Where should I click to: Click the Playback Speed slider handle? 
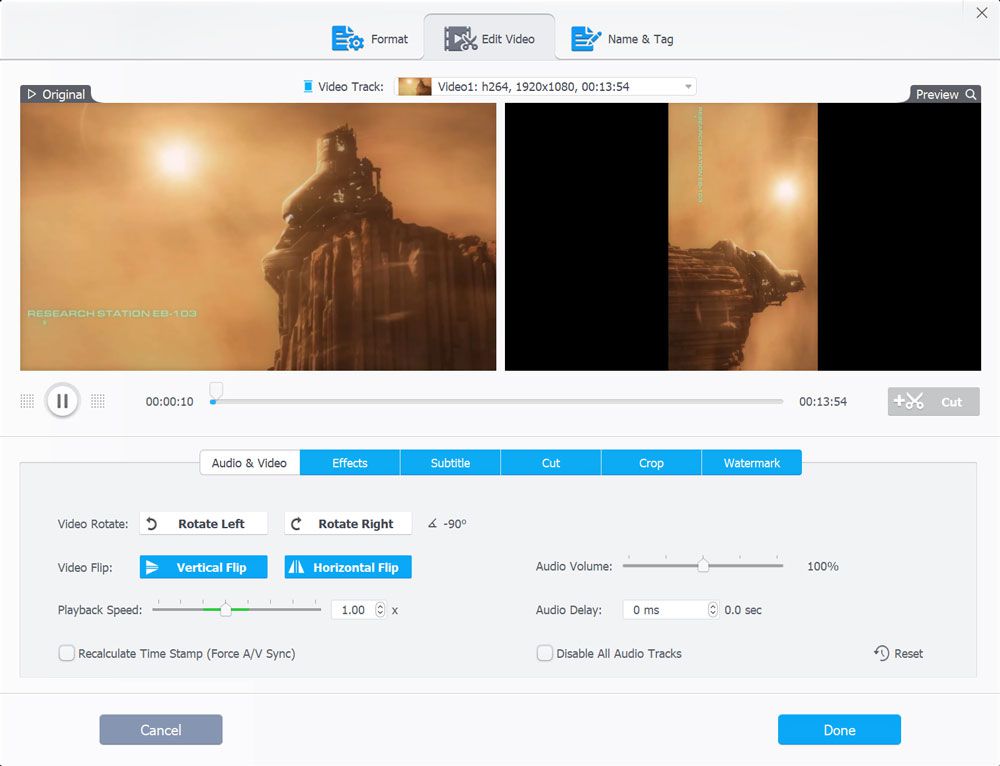coord(226,610)
